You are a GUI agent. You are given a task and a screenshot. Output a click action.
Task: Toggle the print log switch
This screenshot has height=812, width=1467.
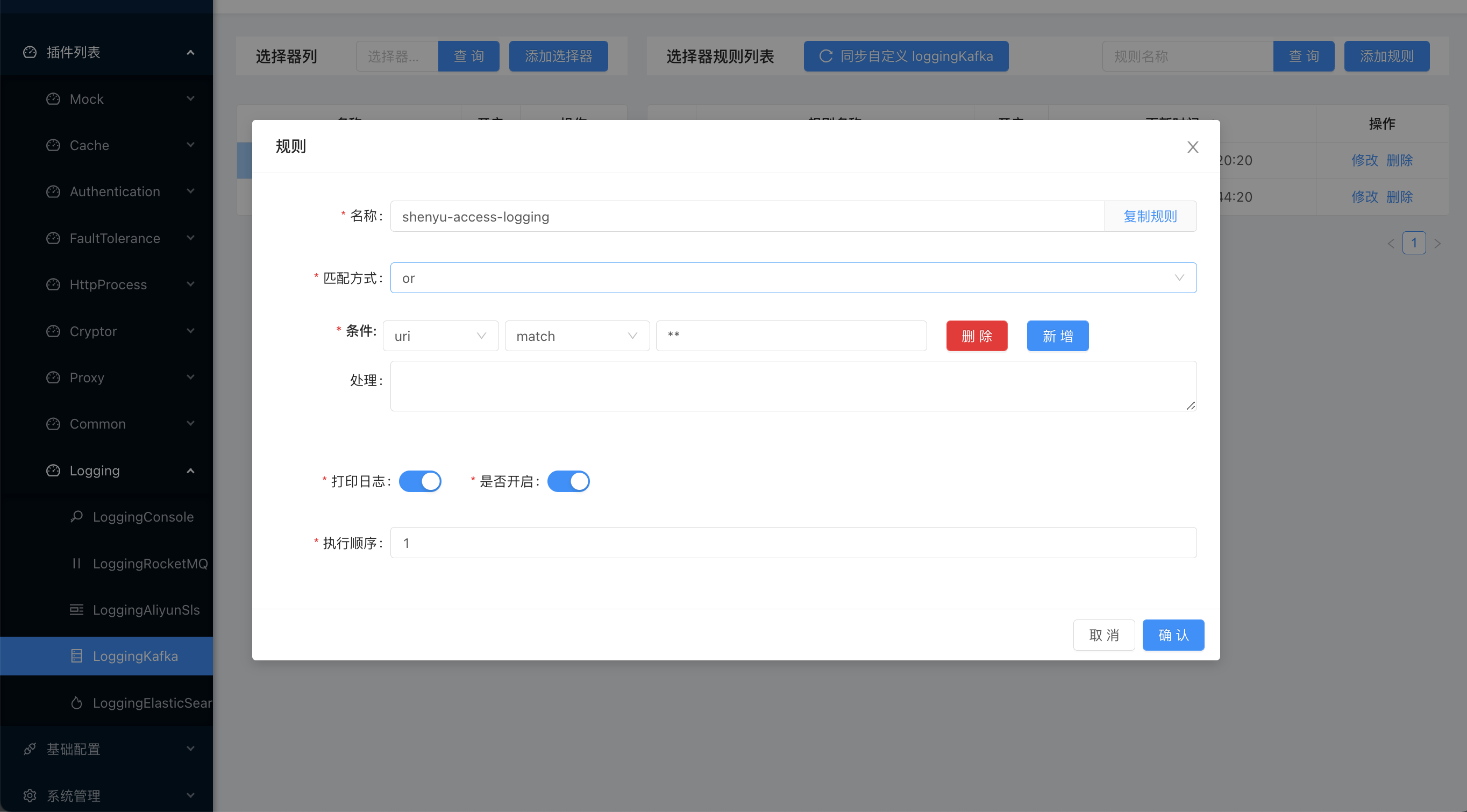[419, 481]
